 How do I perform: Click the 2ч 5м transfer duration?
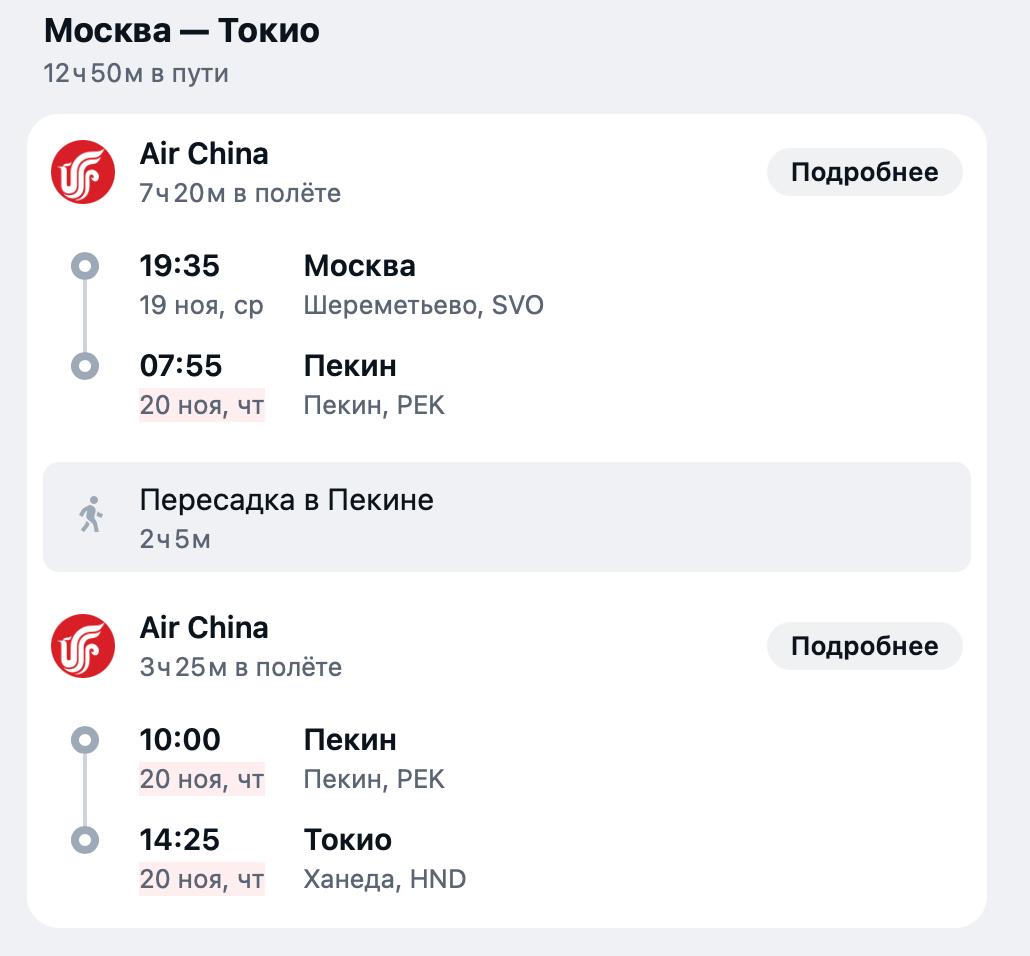pos(175,539)
